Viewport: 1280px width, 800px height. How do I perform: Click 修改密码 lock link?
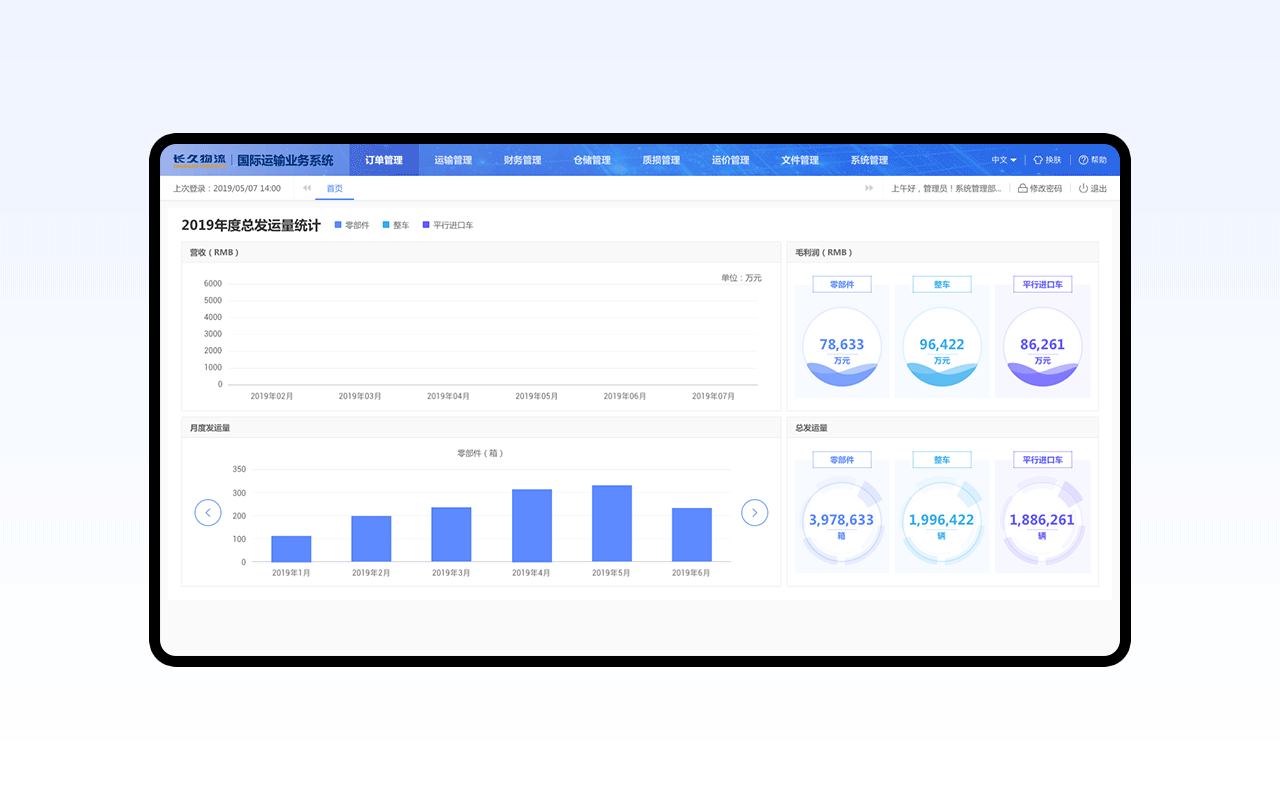(x=1040, y=188)
